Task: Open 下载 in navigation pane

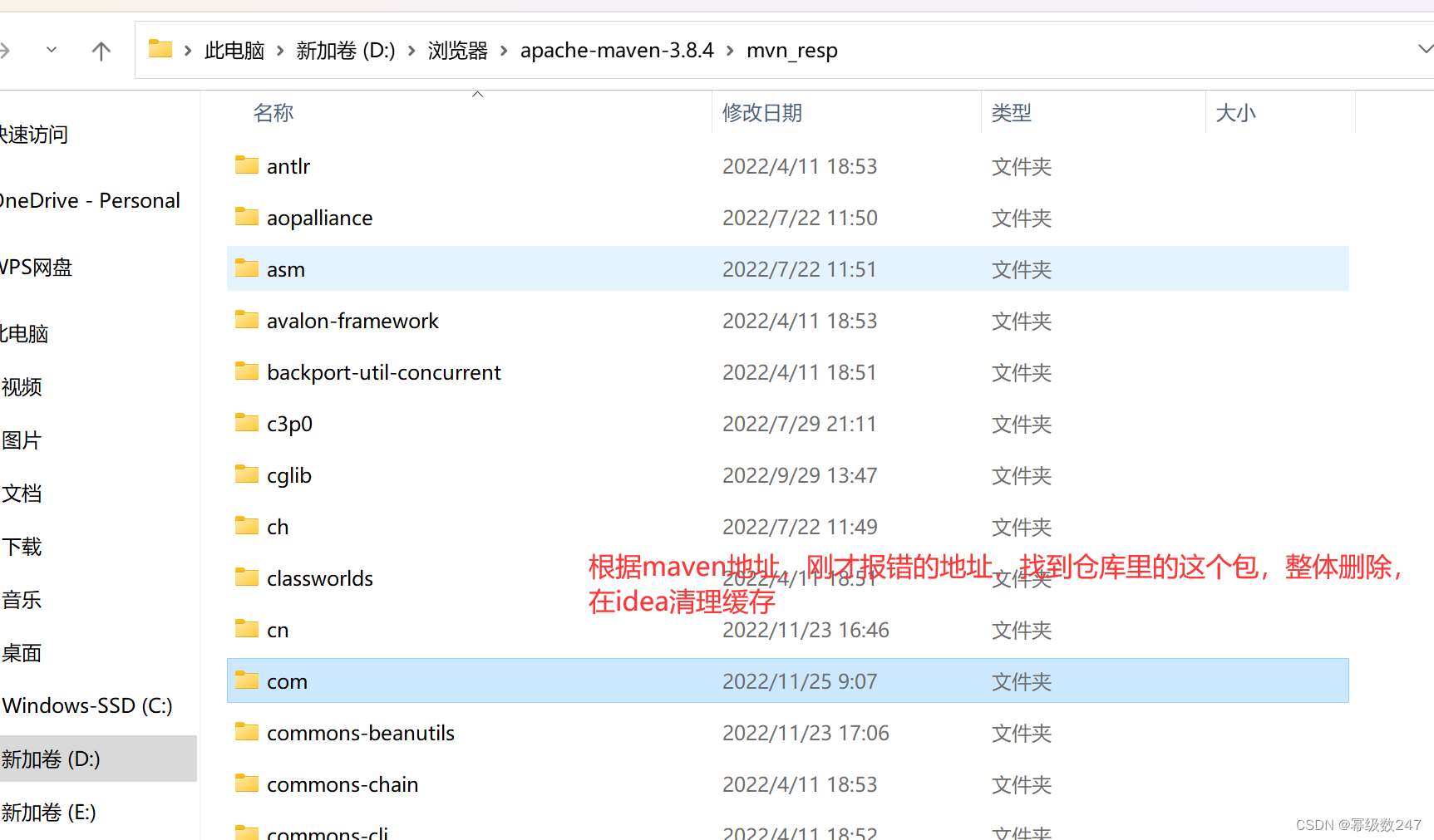Action: [22, 547]
